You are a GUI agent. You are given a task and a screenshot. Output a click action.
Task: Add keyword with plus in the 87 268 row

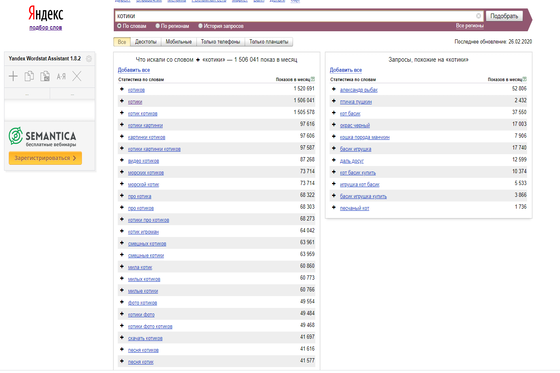[122, 160]
